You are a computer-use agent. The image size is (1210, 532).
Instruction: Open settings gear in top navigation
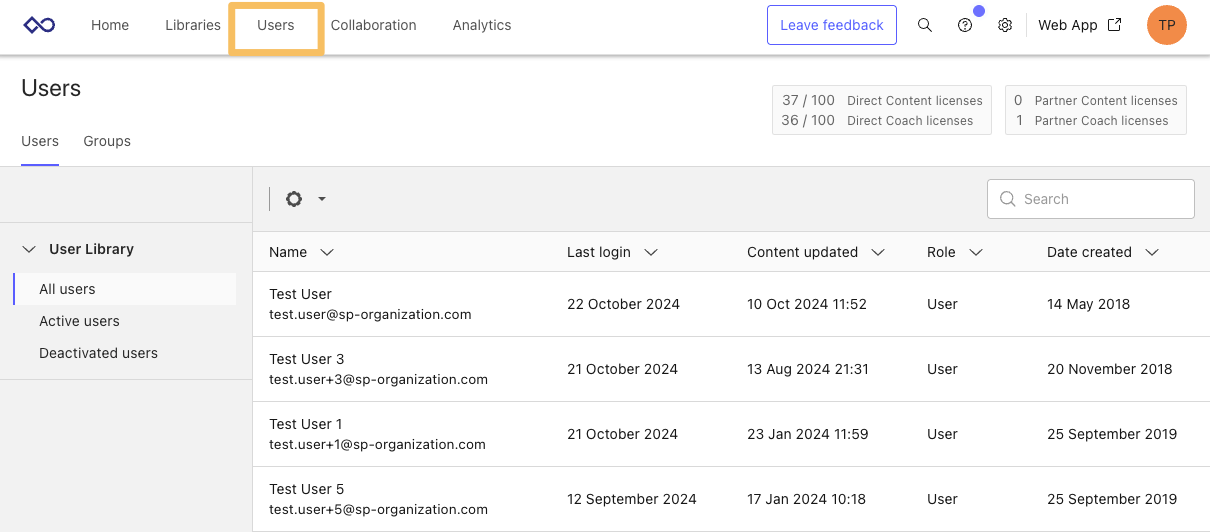click(1005, 25)
